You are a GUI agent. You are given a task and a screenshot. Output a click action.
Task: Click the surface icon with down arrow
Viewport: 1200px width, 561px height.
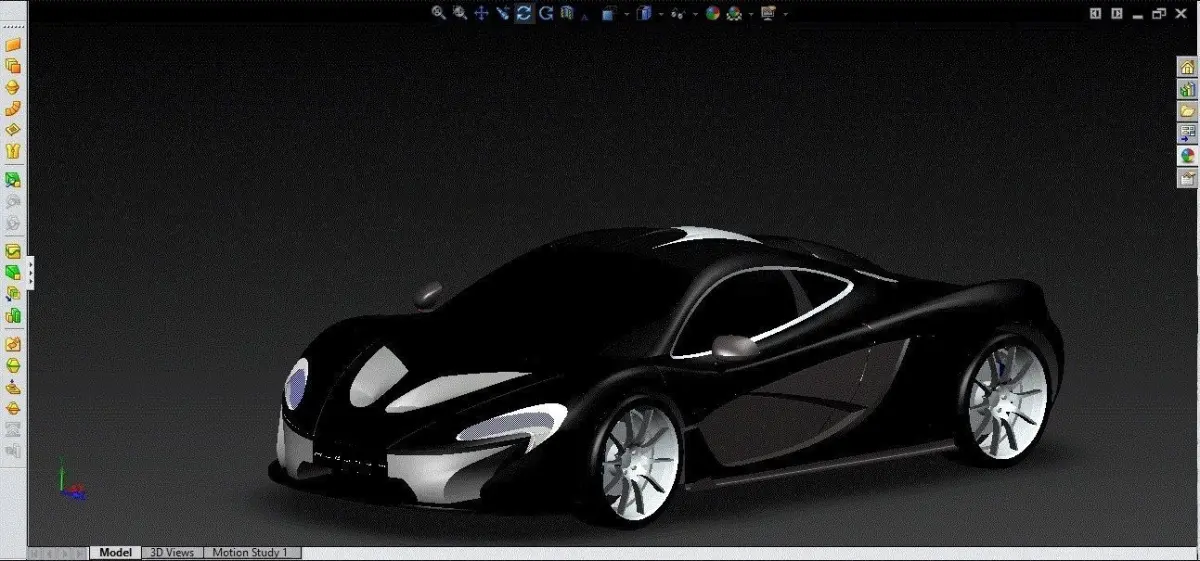[x=13, y=386]
